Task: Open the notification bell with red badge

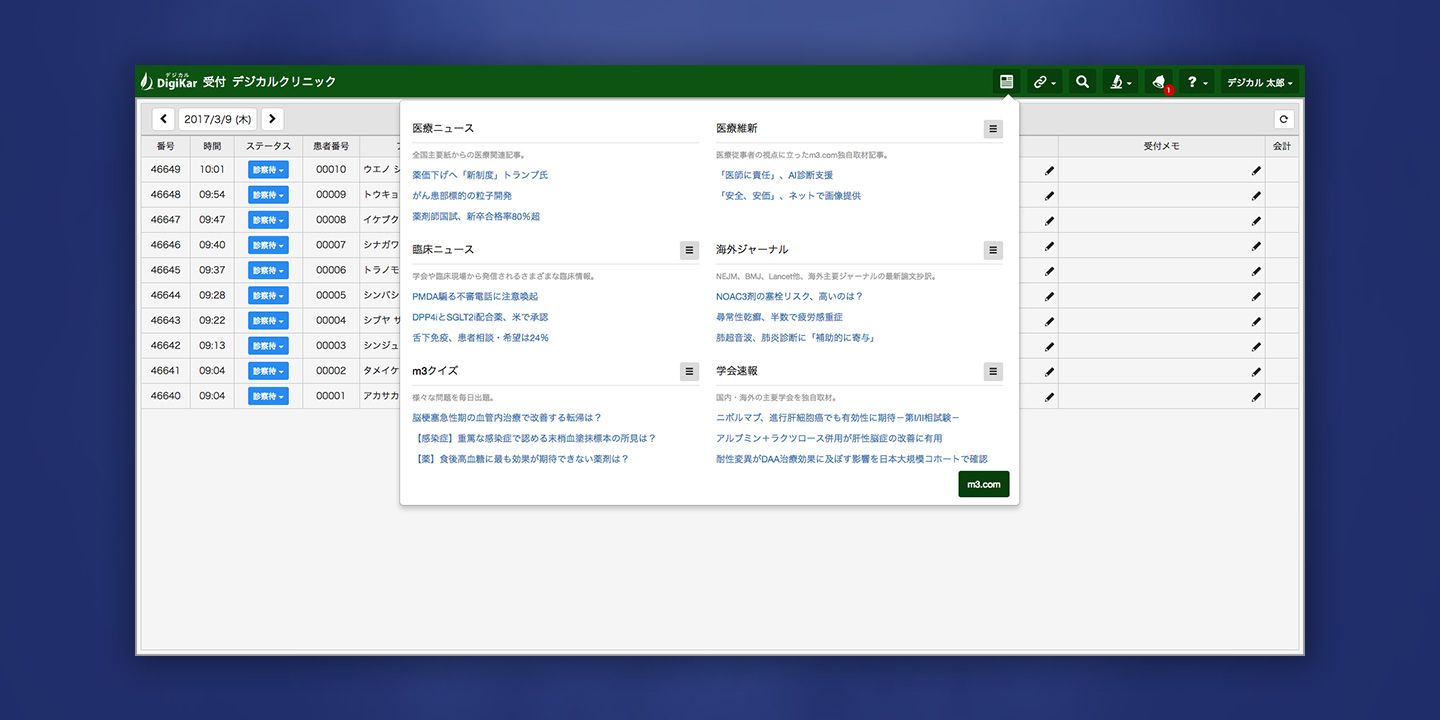Action: (x=1159, y=82)
